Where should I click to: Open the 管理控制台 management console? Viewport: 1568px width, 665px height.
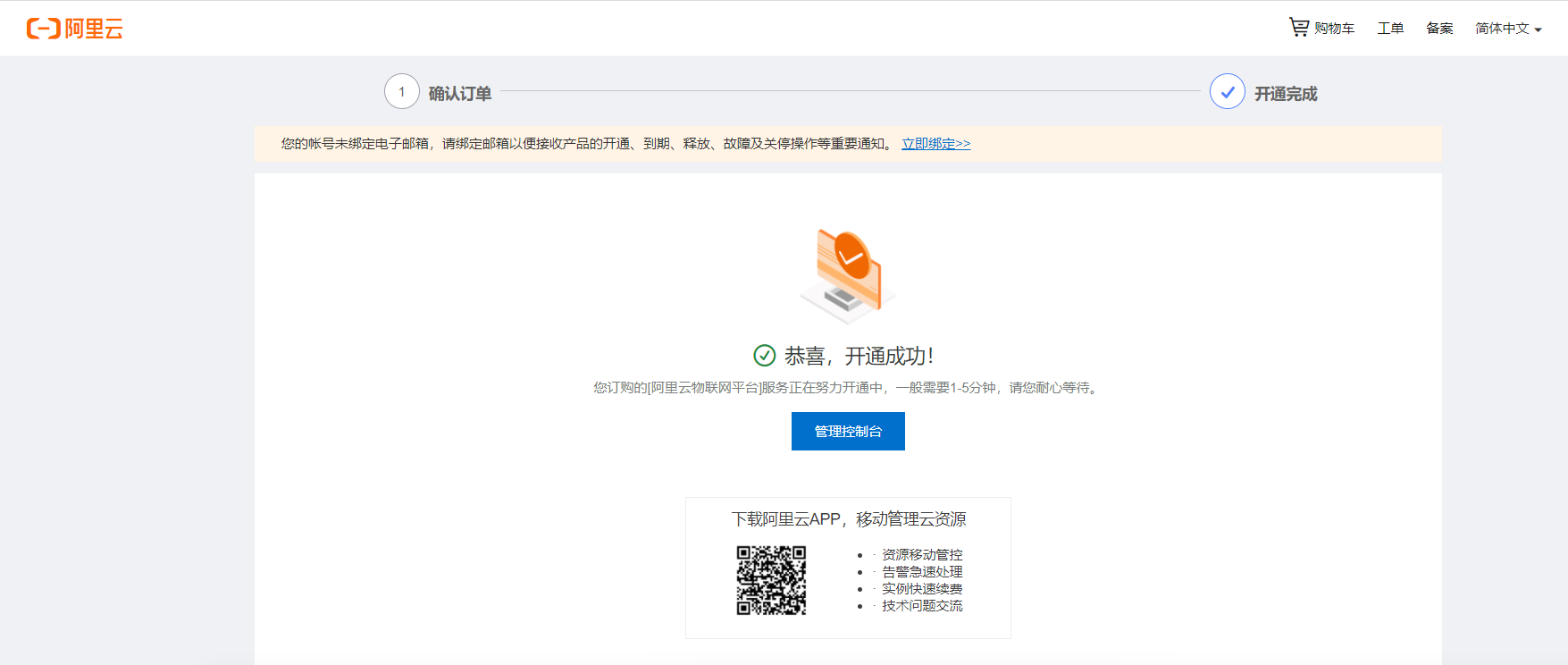(x=848, y=431)
